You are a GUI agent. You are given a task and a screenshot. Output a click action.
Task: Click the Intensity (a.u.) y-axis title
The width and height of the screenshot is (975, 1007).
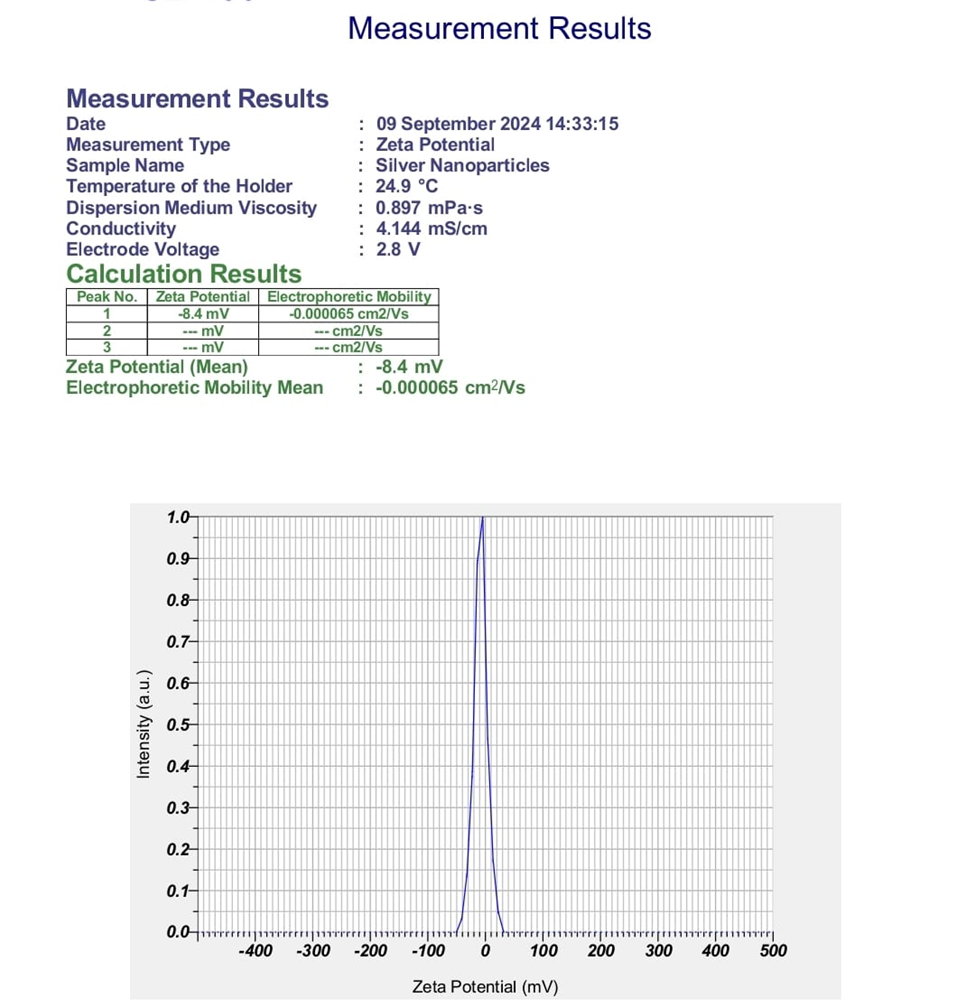(143, 723)
